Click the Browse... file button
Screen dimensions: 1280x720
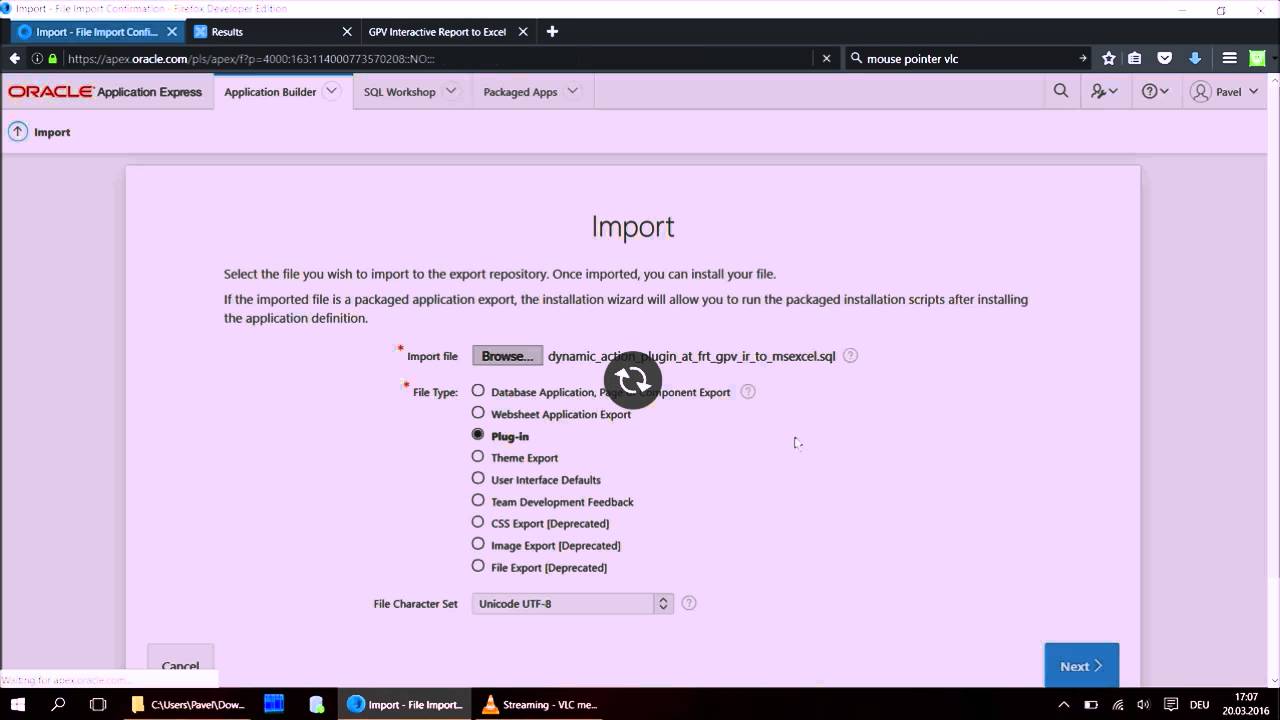[x=507, y=356]
